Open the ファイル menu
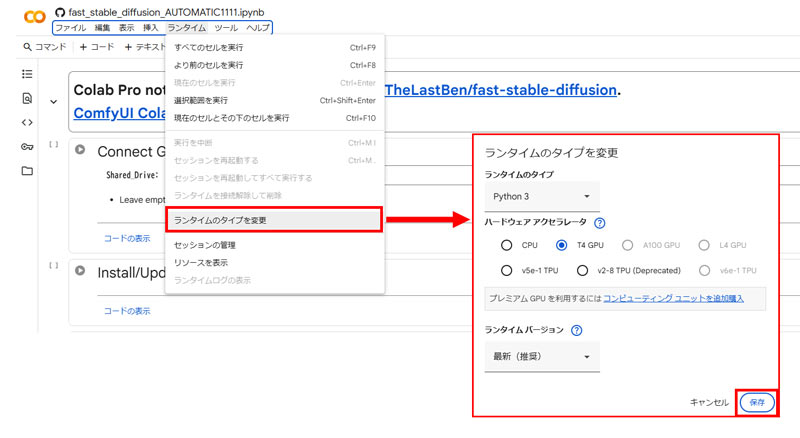This screenshot has height=438, width=800. point(71,28)
